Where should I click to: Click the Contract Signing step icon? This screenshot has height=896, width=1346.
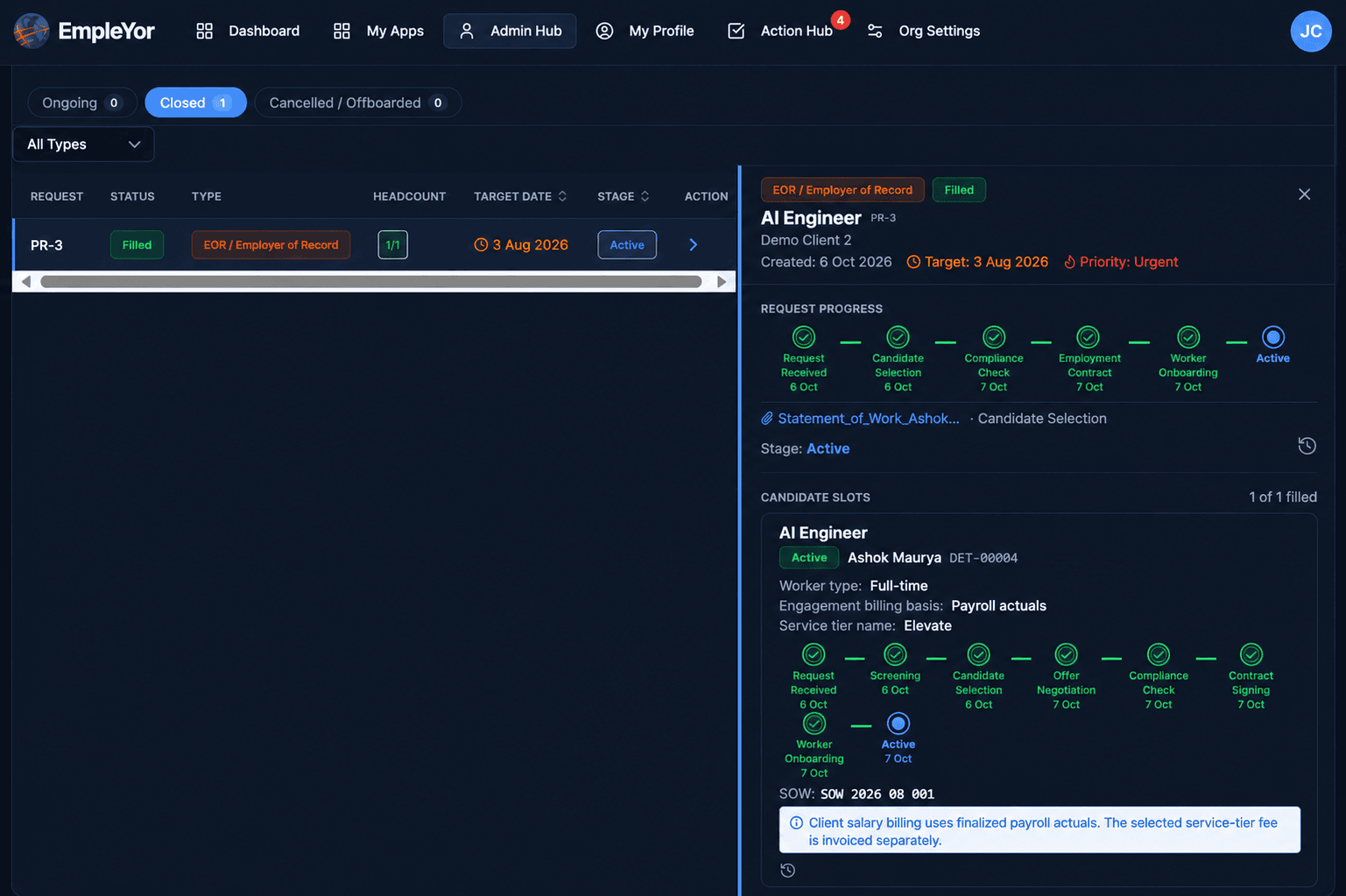click(x=1251, y=654)
